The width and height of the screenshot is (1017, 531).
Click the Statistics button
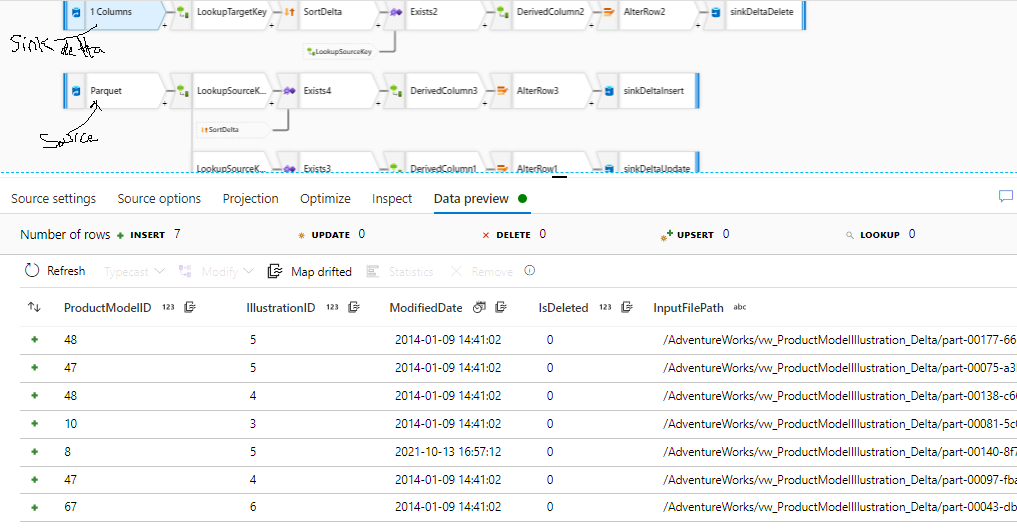[x=400, y=271]
